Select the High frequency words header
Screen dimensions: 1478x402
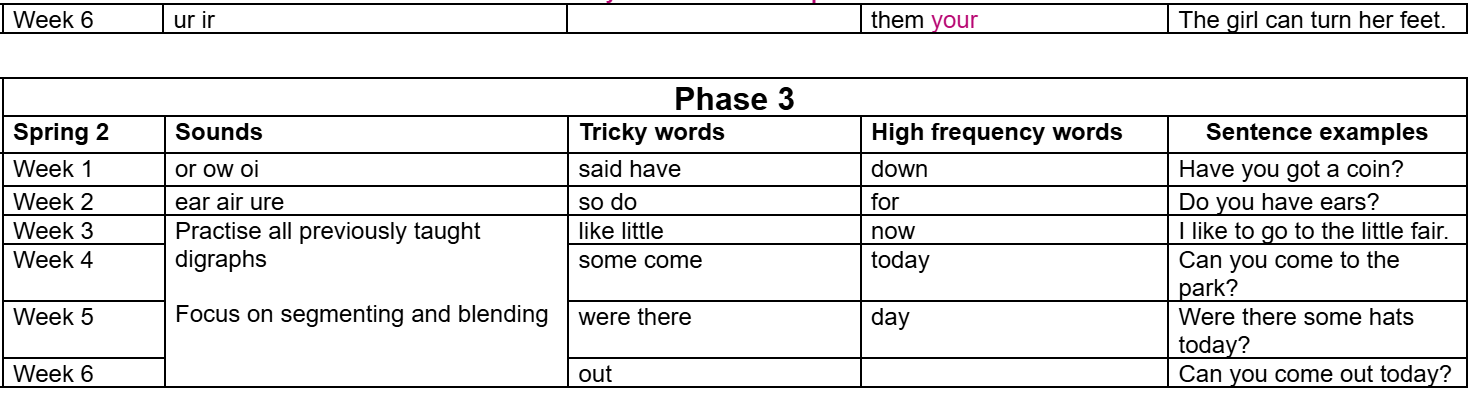click(997, 132)
